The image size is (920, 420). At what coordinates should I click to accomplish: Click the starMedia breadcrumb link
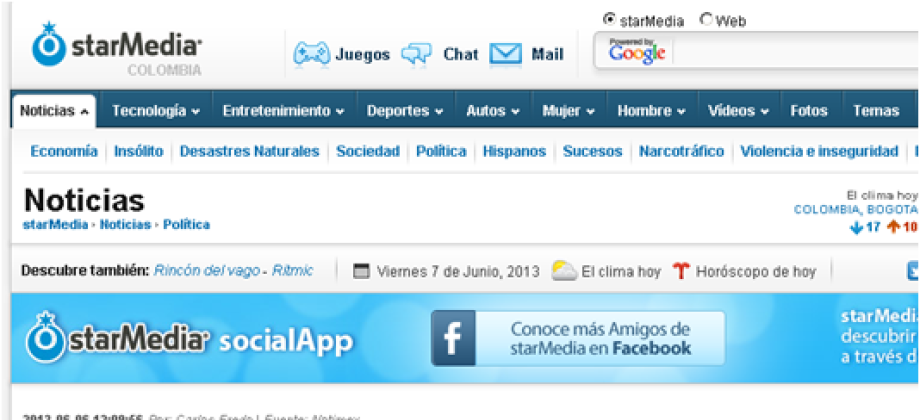click(x=56, y=224)
